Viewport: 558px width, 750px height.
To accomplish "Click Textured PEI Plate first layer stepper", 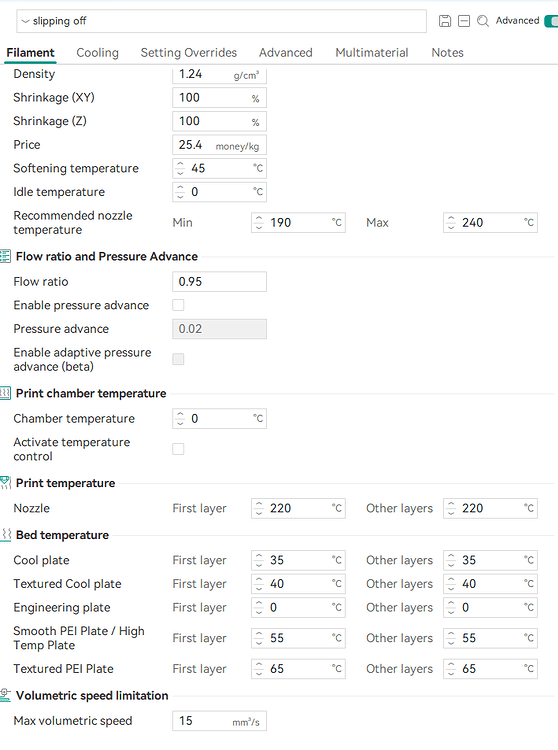I will [x=259, y=669].
